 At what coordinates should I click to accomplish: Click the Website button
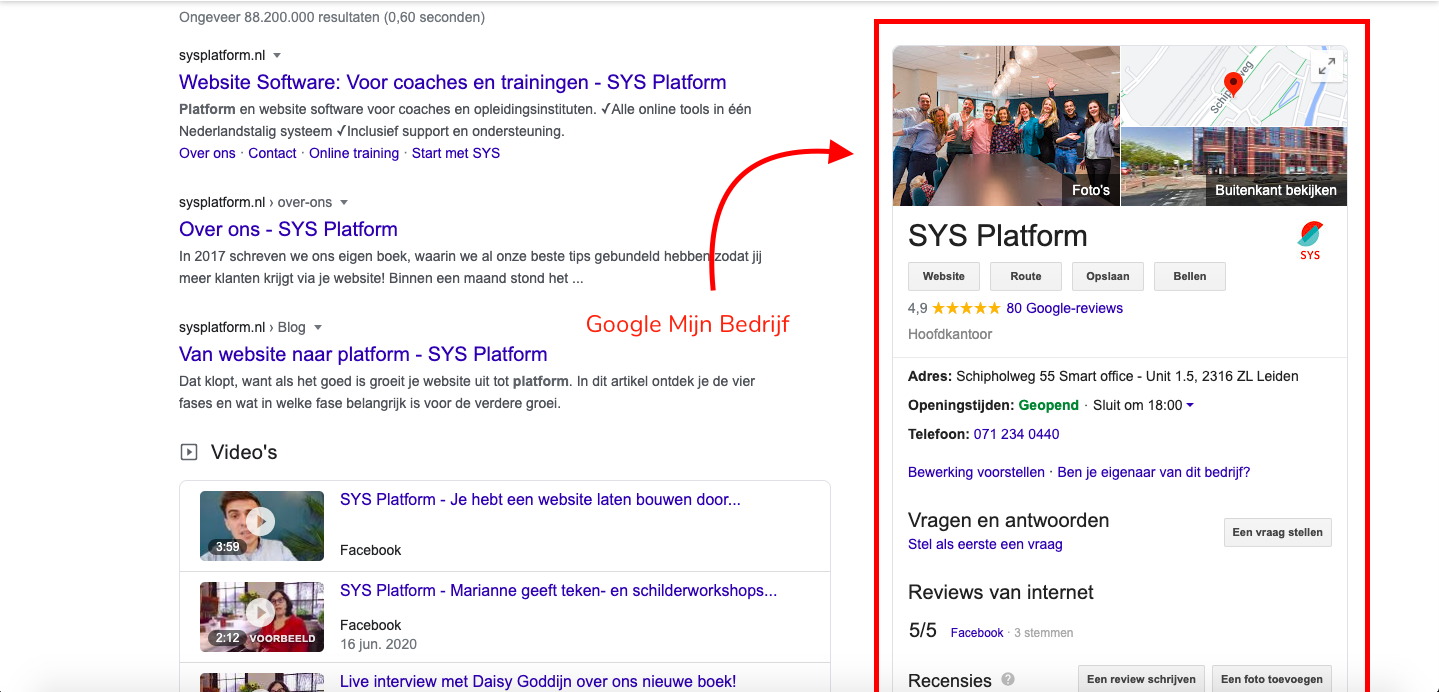[943, 276]
